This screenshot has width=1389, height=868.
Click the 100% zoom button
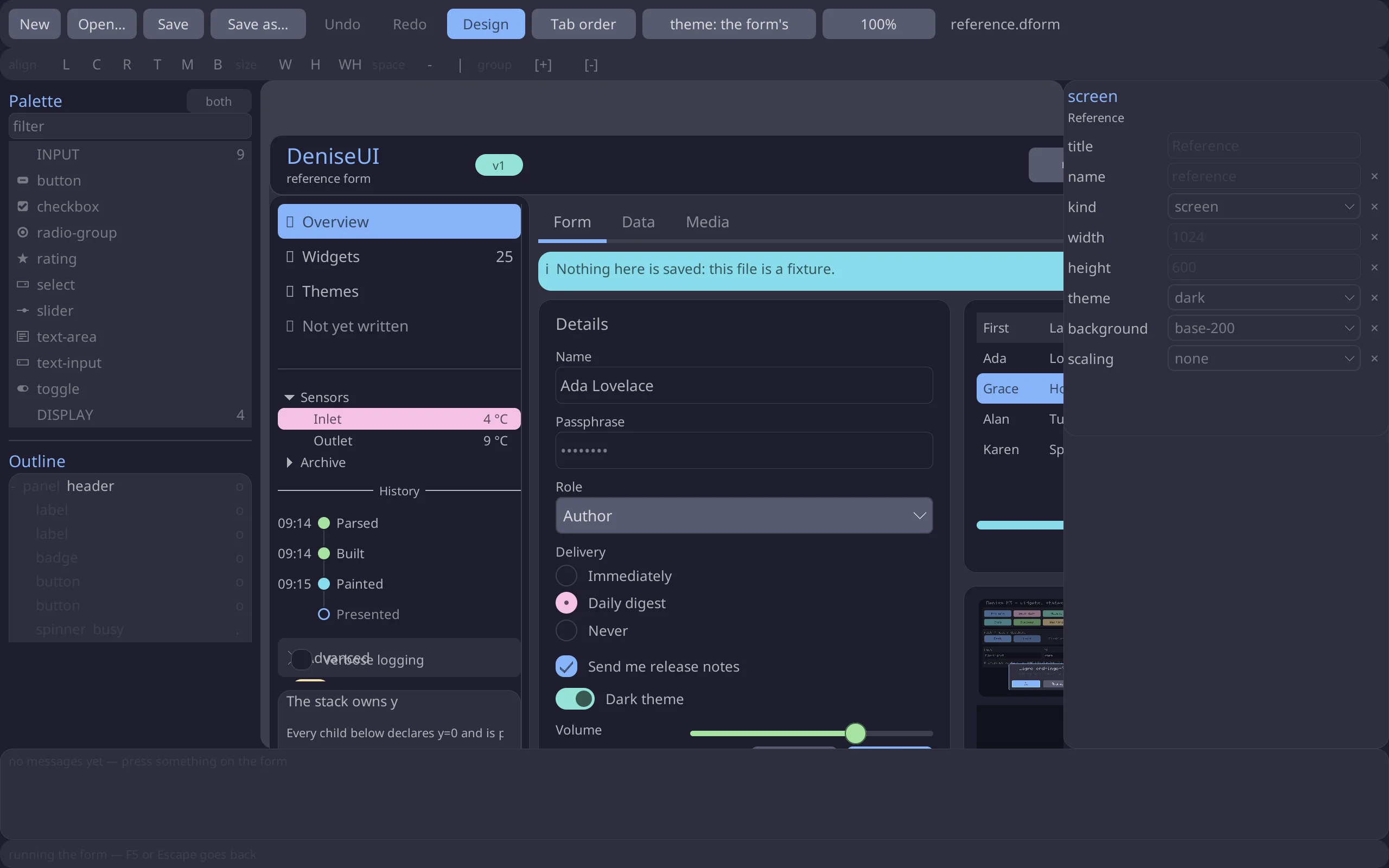(x=878, y=24)
